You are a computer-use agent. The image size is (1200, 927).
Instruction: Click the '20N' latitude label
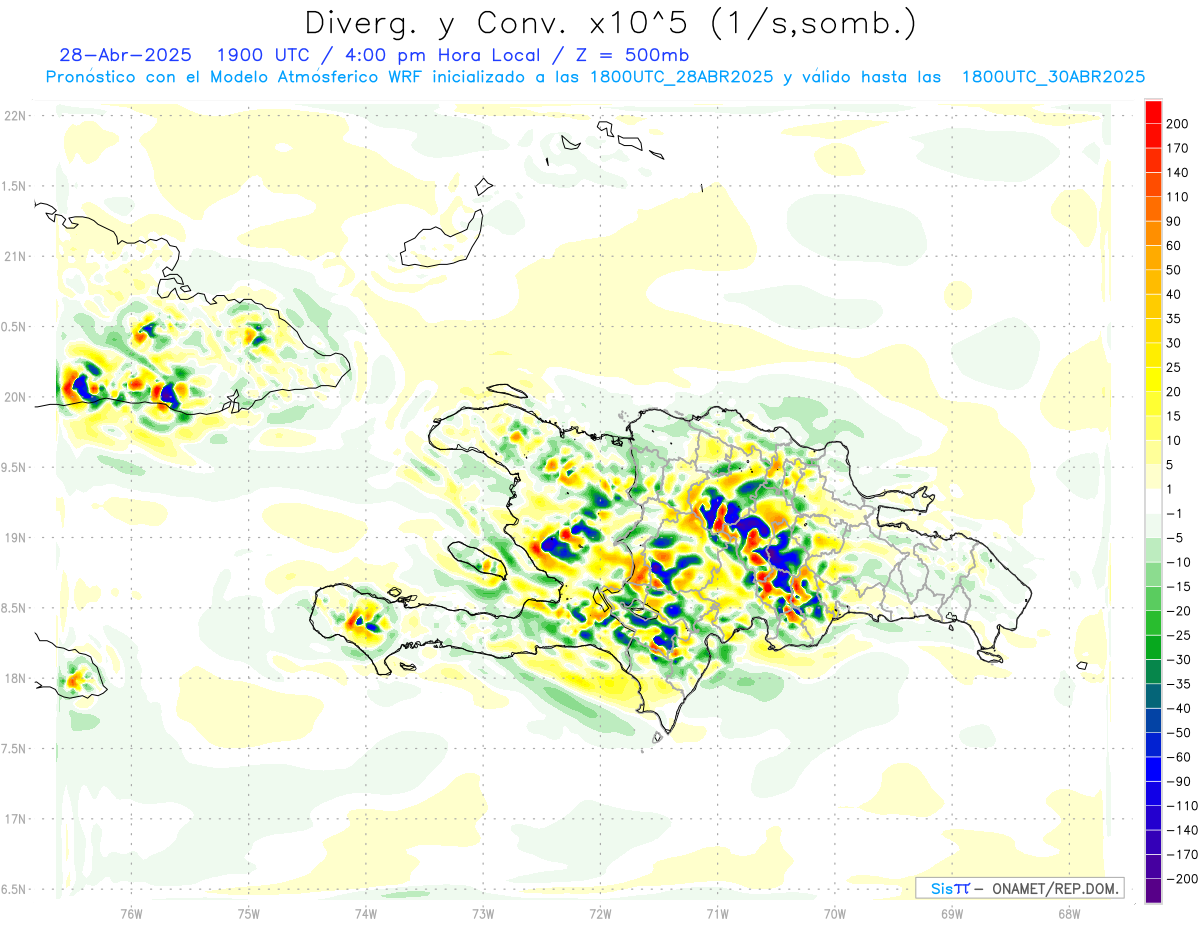pos(15,396)
